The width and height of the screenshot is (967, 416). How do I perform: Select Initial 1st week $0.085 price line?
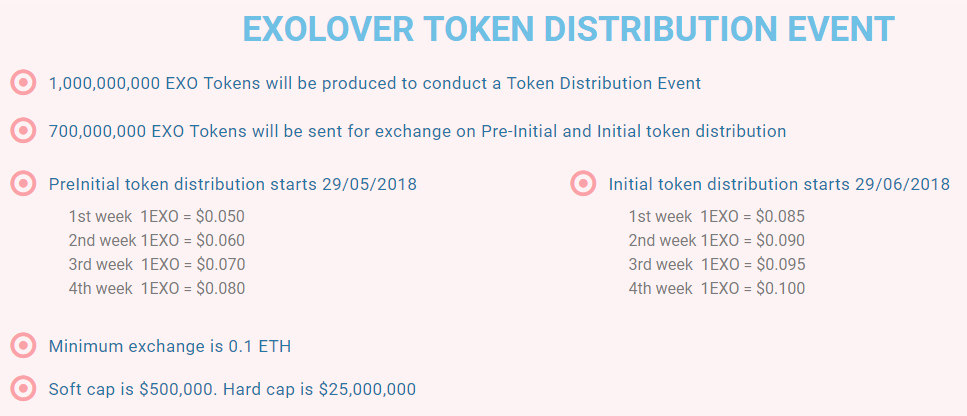pyautogui.click(x=717, y=216)
